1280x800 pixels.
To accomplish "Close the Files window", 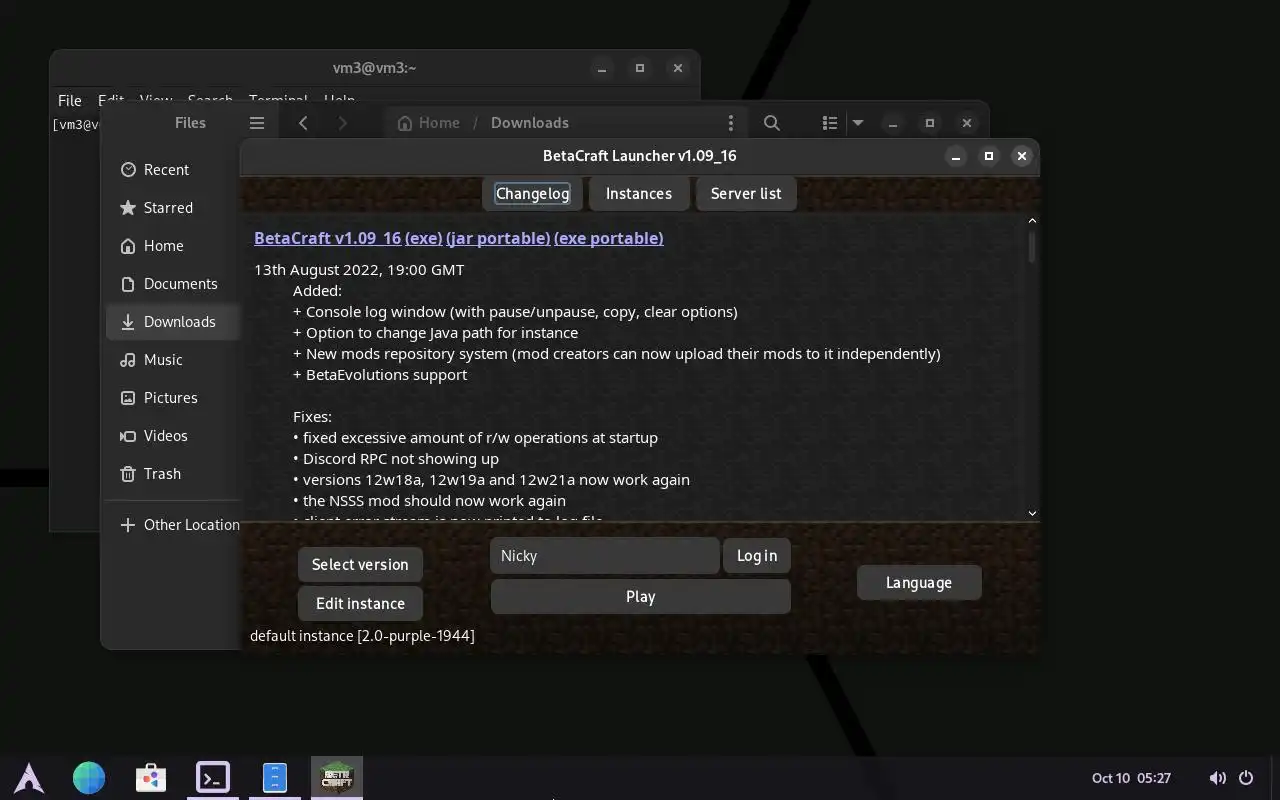I will (x=967, y=123).
